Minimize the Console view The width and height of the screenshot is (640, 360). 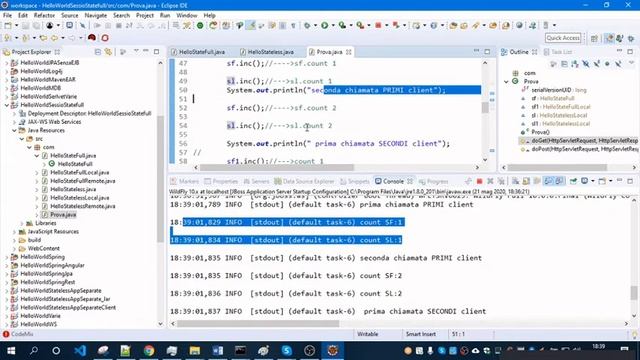[620, 181]
